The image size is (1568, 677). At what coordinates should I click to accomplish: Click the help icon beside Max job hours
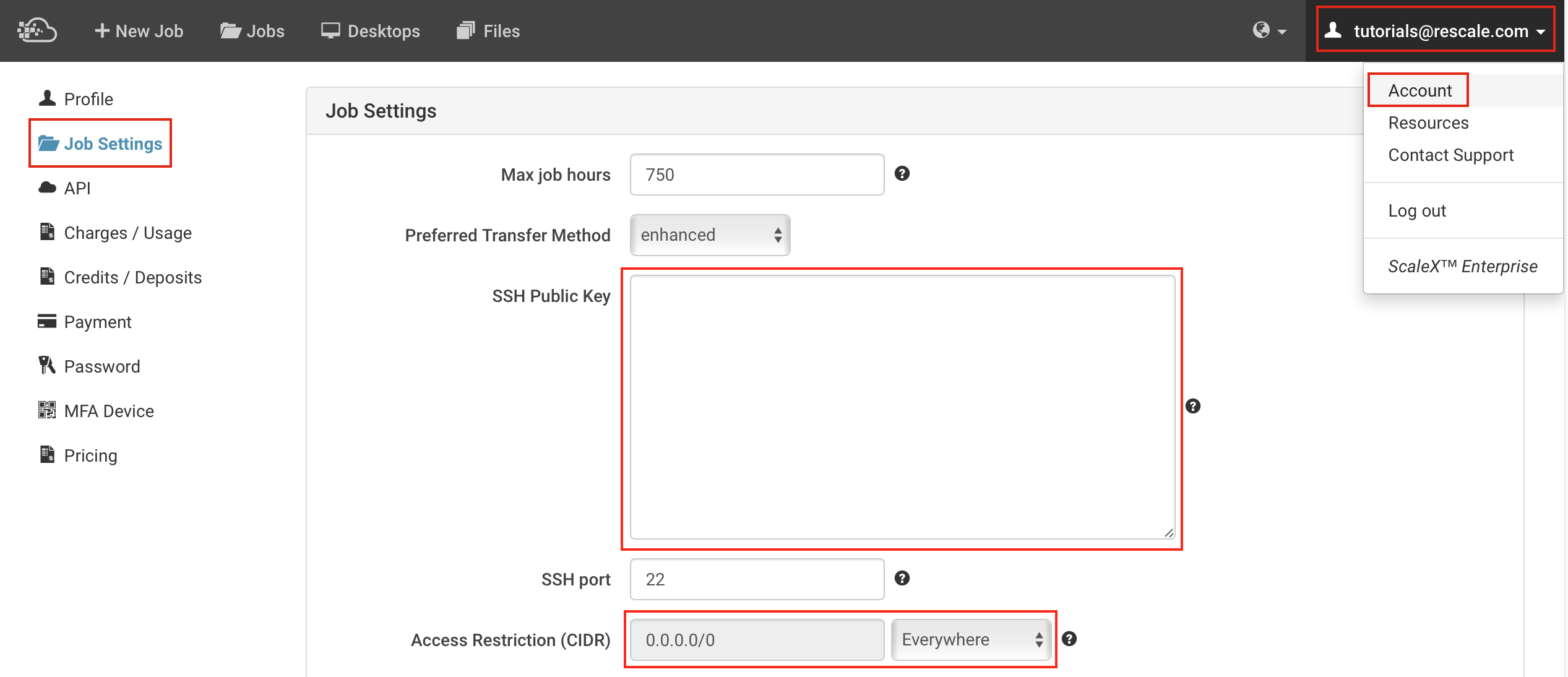tap(902, 174)
